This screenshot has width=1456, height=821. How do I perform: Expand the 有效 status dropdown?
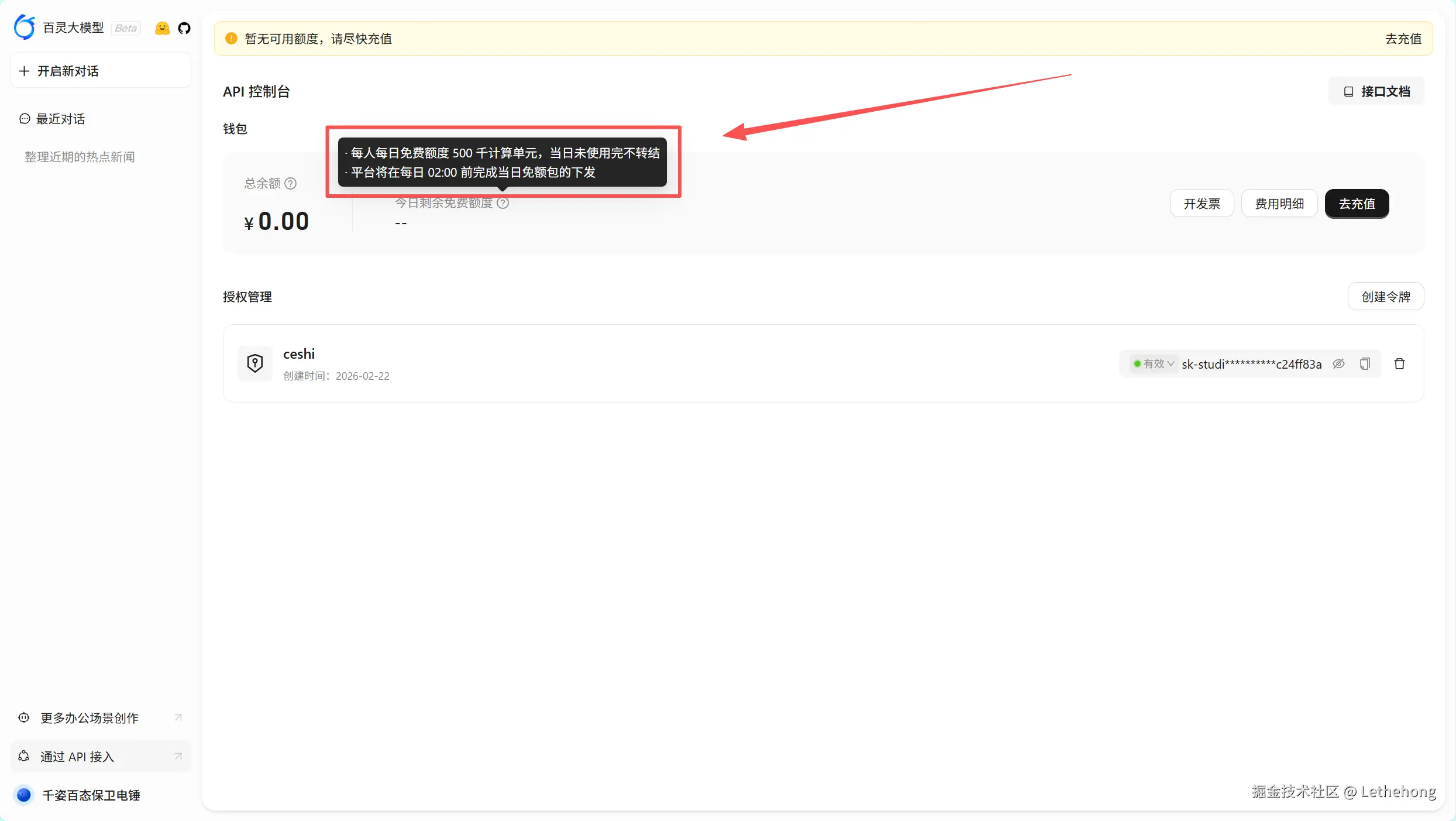[x=1154, y=364]
